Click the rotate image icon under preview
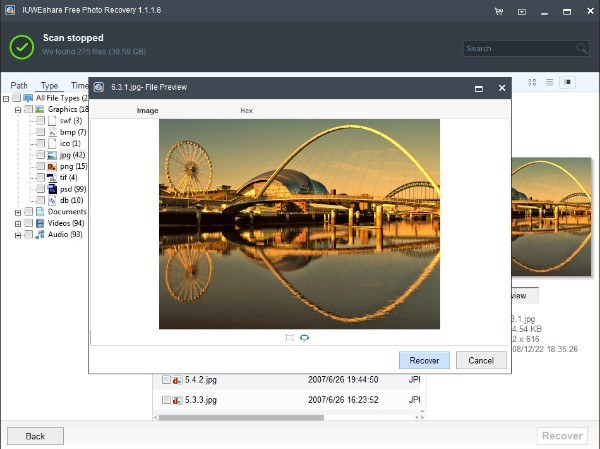Image resolution: width=600 pixels, height=449 pixels. pyautogui.click(x=304, y=338)
